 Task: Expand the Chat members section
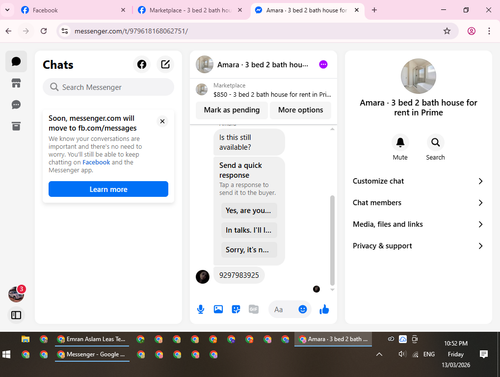pos(418,203)
